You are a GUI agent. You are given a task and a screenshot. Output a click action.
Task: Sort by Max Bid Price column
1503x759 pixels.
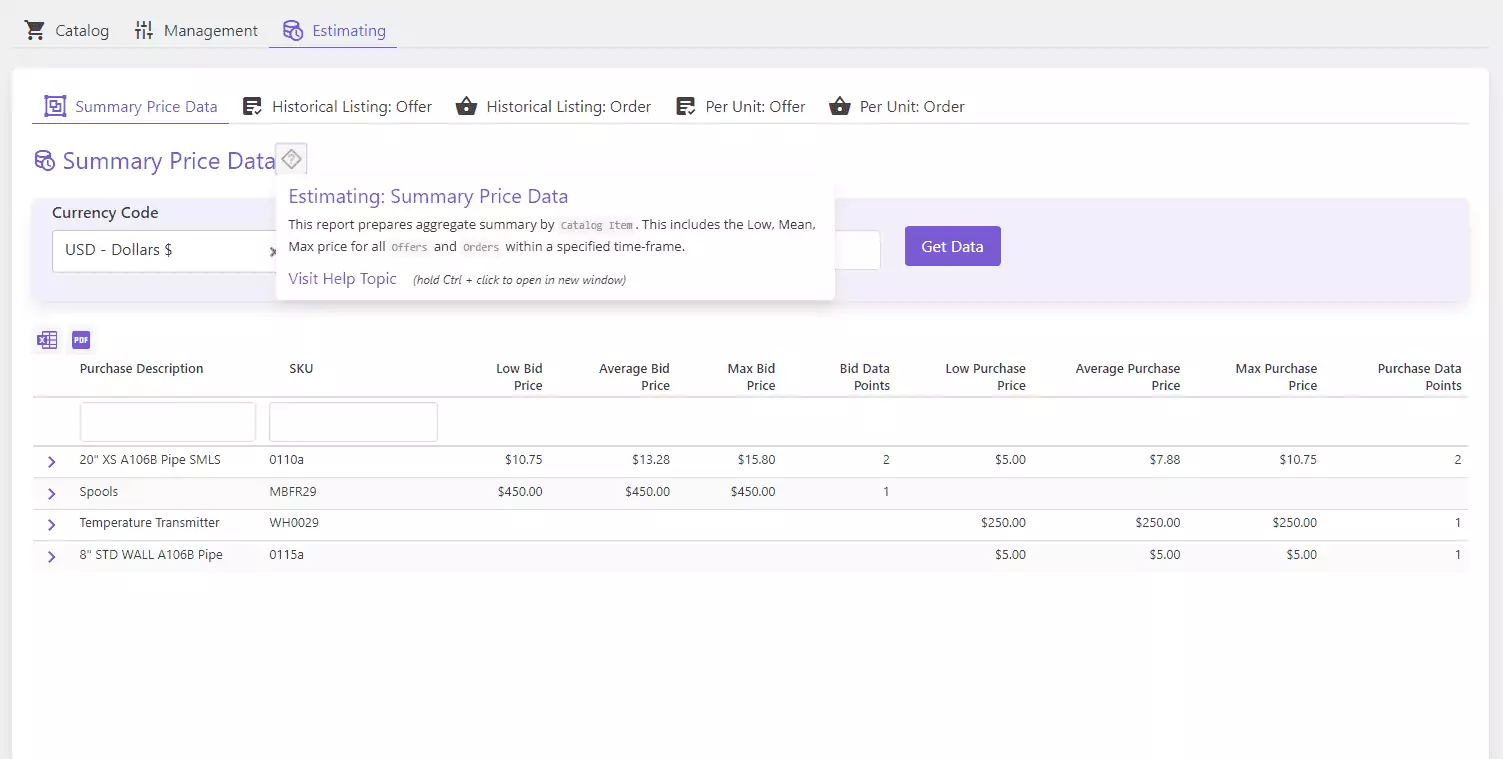click(x=751, y=377)
